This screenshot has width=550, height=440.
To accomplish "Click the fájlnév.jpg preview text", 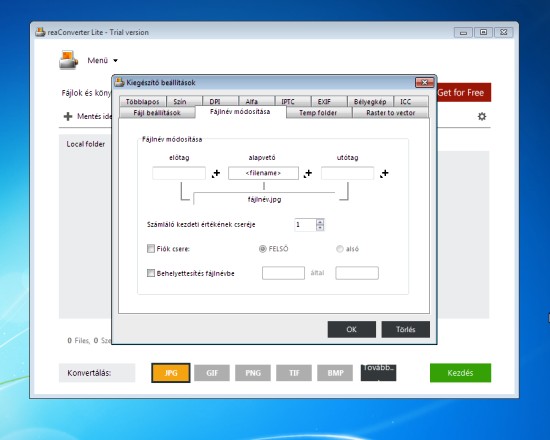I will [x=264, y=199].
